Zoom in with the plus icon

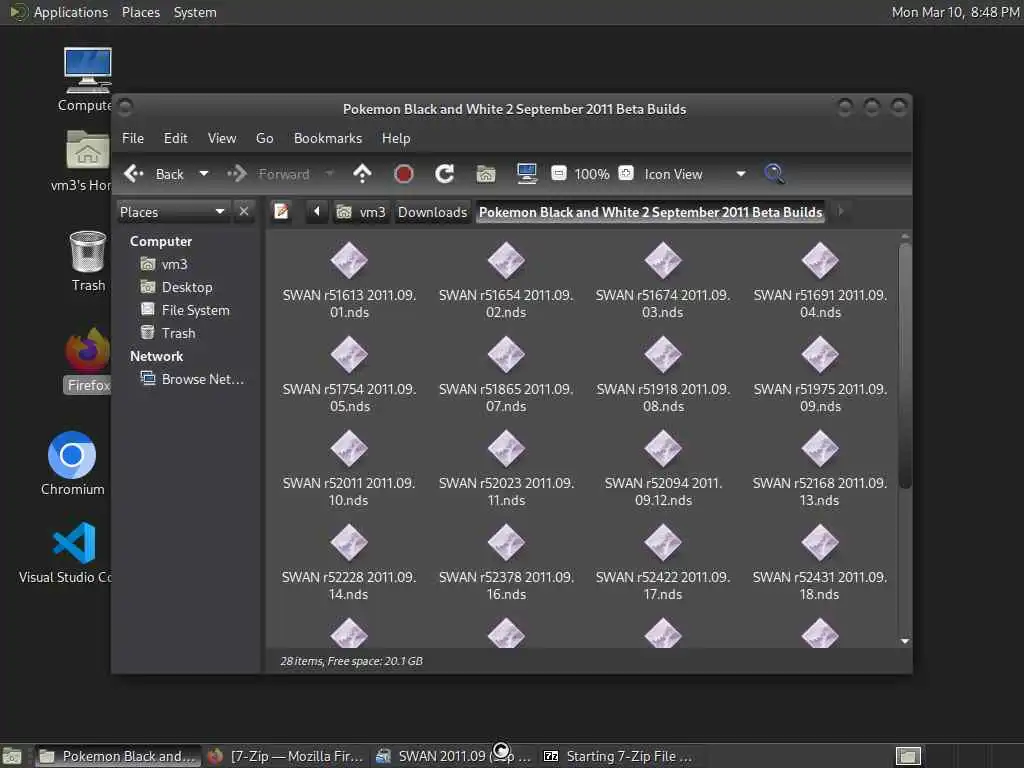(x=626, y=173)
